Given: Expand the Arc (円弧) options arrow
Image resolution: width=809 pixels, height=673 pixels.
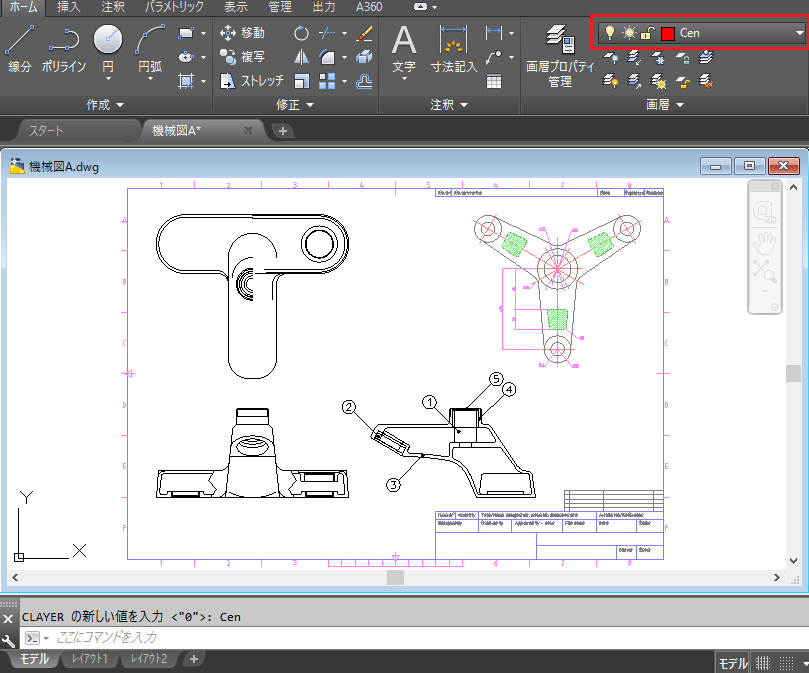Looking at the screenshot, I should click(x=150, y=79).
